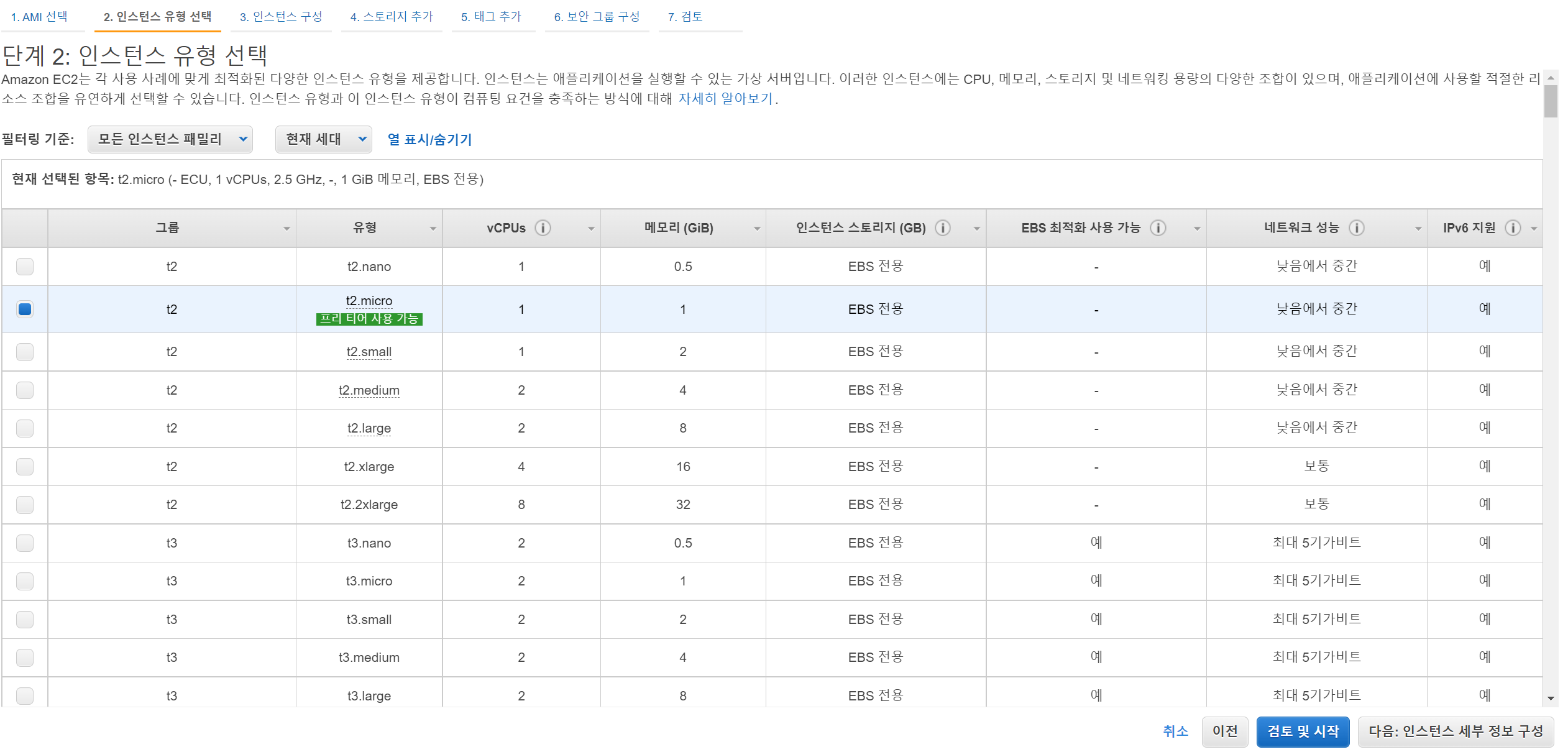
Task: Click the 네트워크 성능 info icon
Action: 1357,228
